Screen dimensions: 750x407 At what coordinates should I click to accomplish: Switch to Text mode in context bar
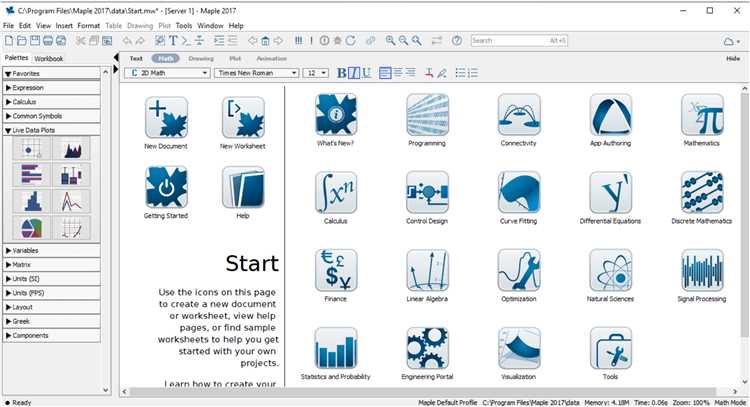point(136,58)
